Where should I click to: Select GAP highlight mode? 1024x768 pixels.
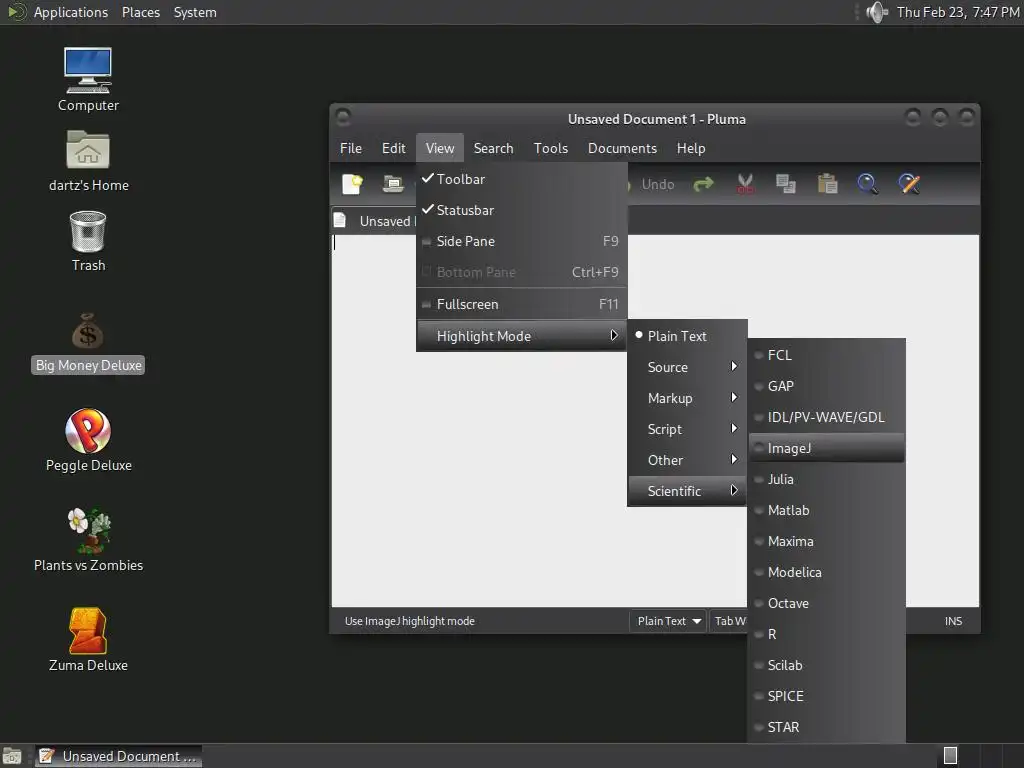coord(827,386)
